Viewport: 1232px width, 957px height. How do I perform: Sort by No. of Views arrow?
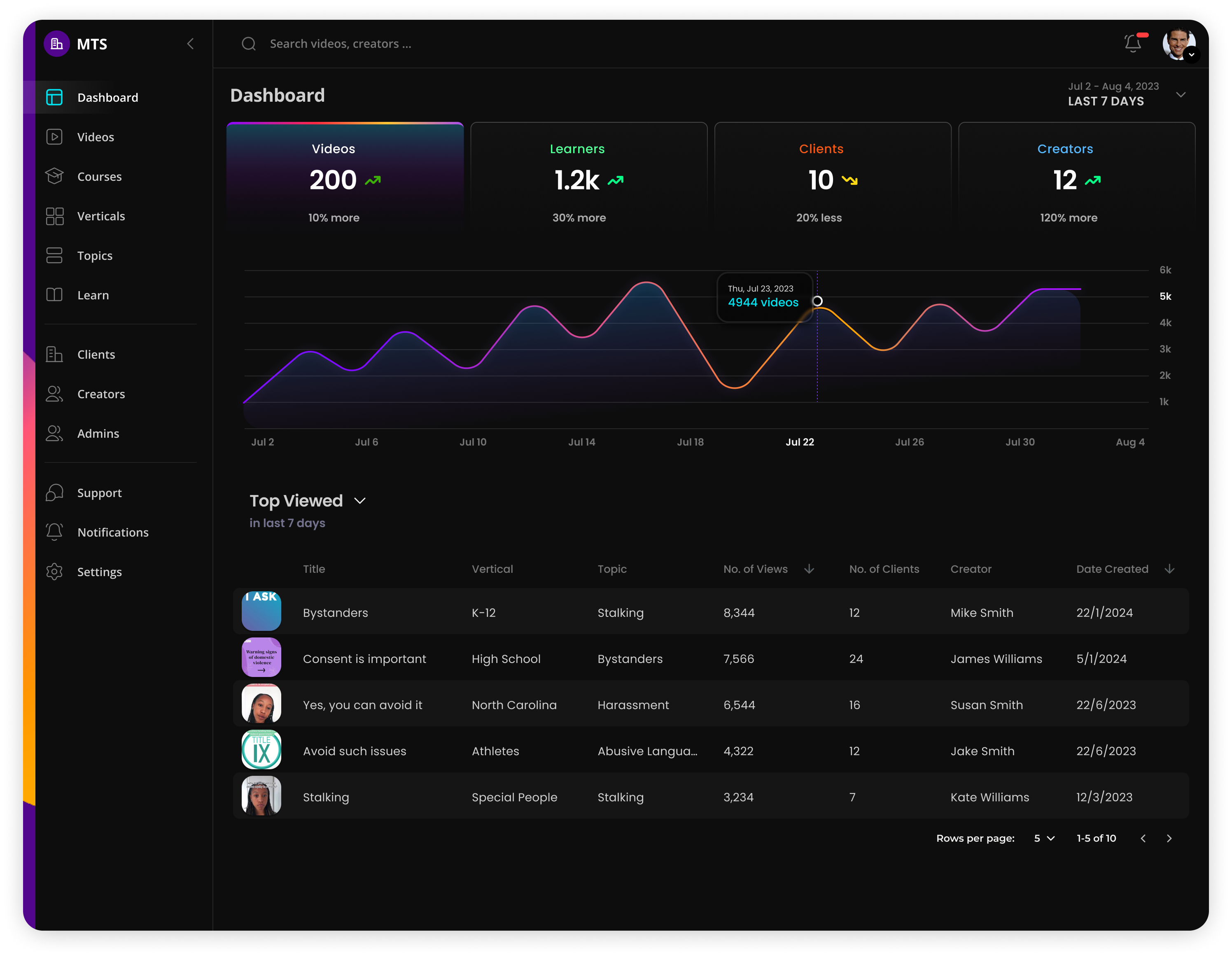coord(810,569)
